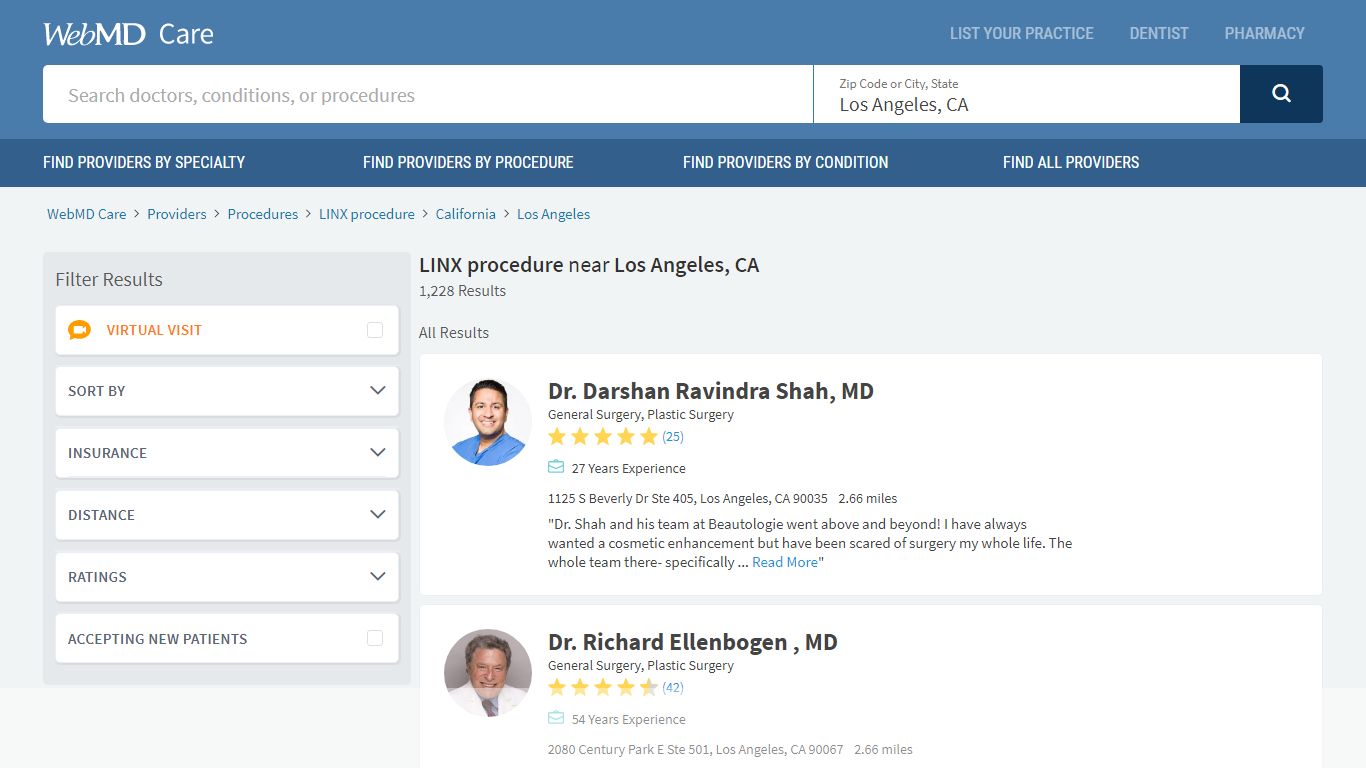The width and height of the screenshot is (1366, 768).
Task: Click experience icon beside 27 Years Experience
Action: coord(556,467)
